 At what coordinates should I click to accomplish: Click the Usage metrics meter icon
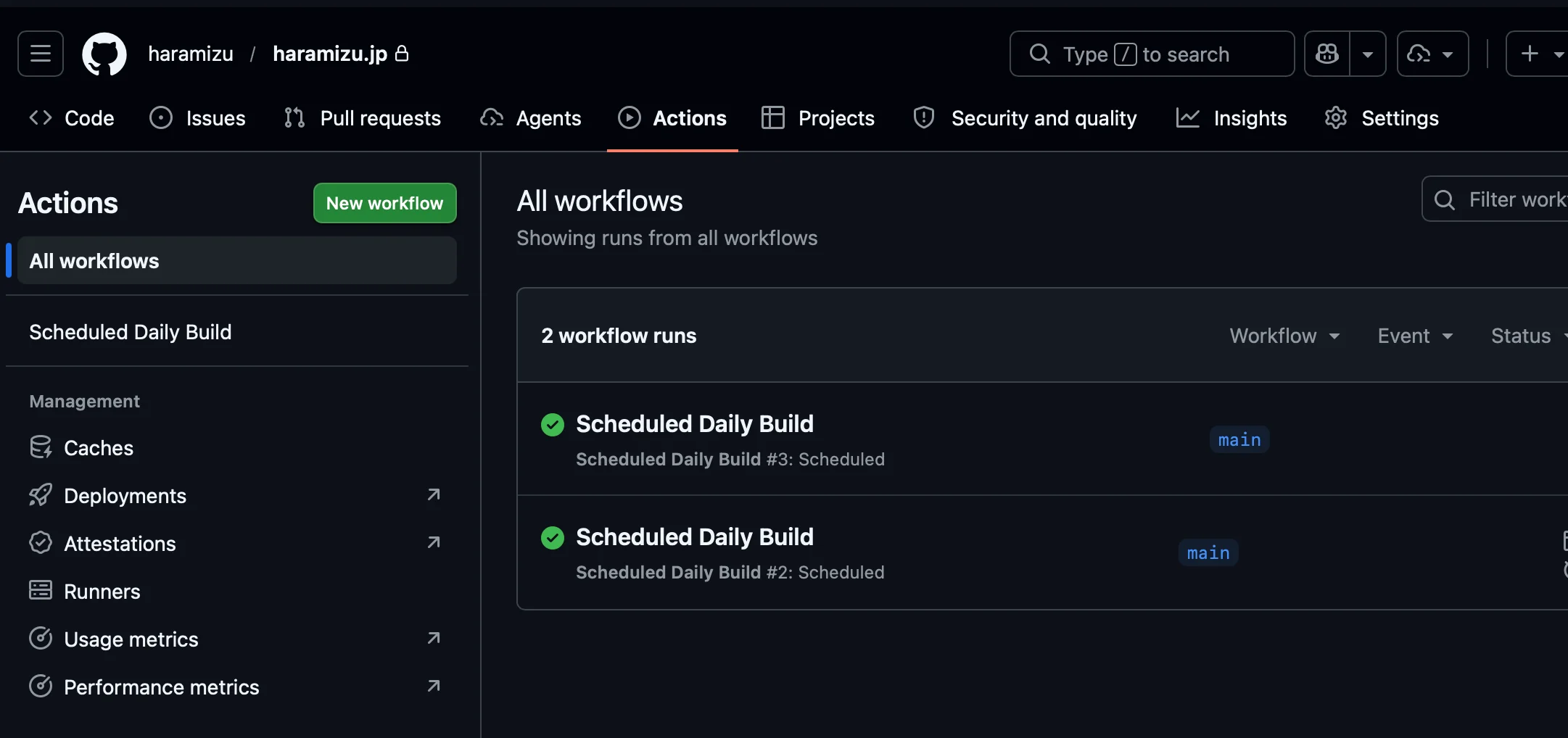point(41,639)
